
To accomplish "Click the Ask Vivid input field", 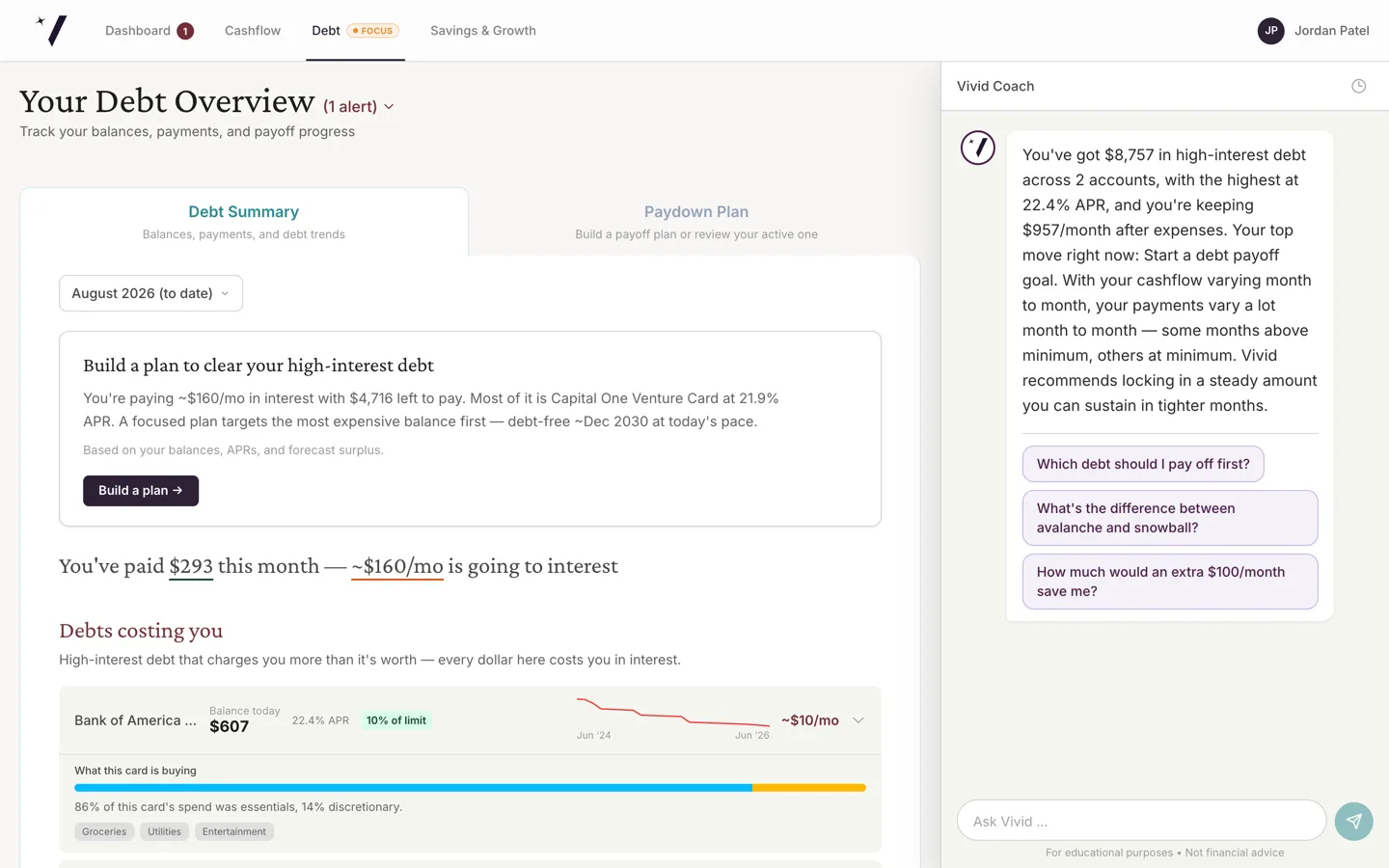I will (1142, 821).
